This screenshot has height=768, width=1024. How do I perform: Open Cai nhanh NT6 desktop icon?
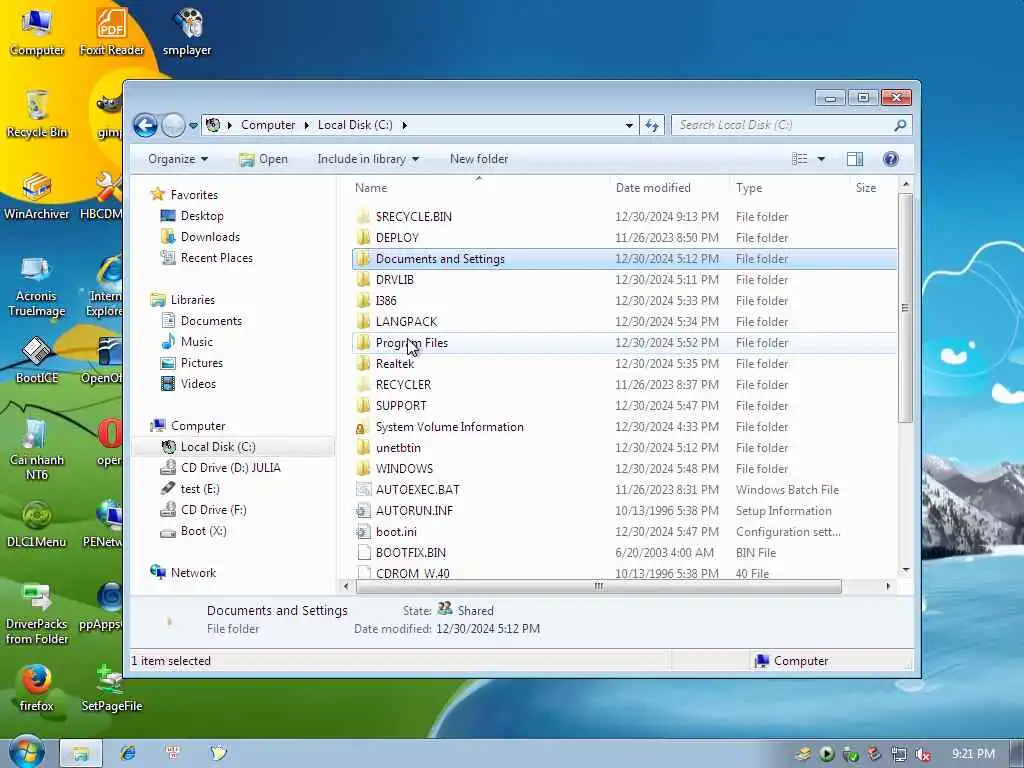[37, 449]
